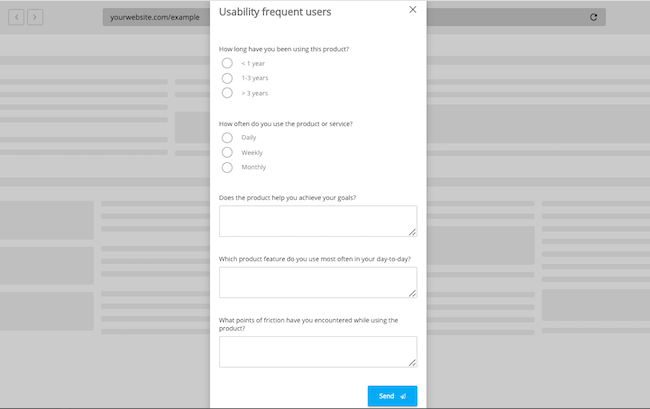The image size is (650, 409).
Task: Click the goals answer text area
Action: pyautogui.click(x=318, y=221)
